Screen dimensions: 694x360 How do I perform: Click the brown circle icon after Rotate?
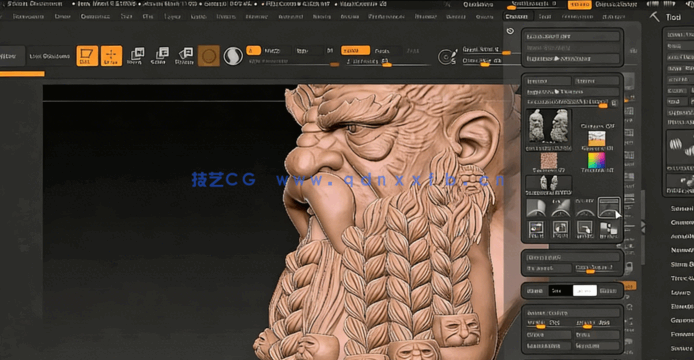209,56
